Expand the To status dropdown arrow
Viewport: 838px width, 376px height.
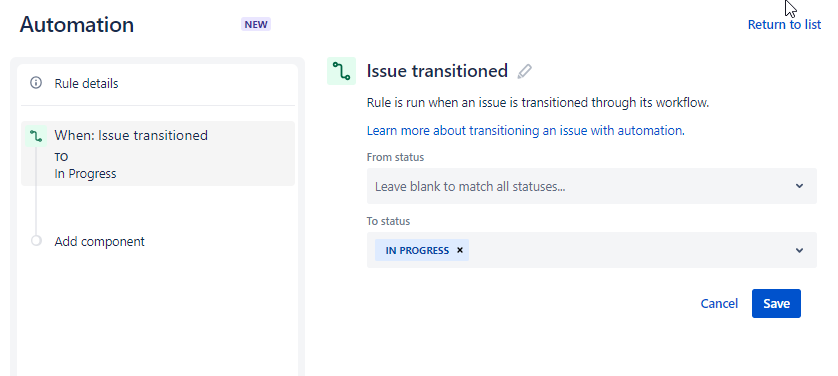coord(799,250)
